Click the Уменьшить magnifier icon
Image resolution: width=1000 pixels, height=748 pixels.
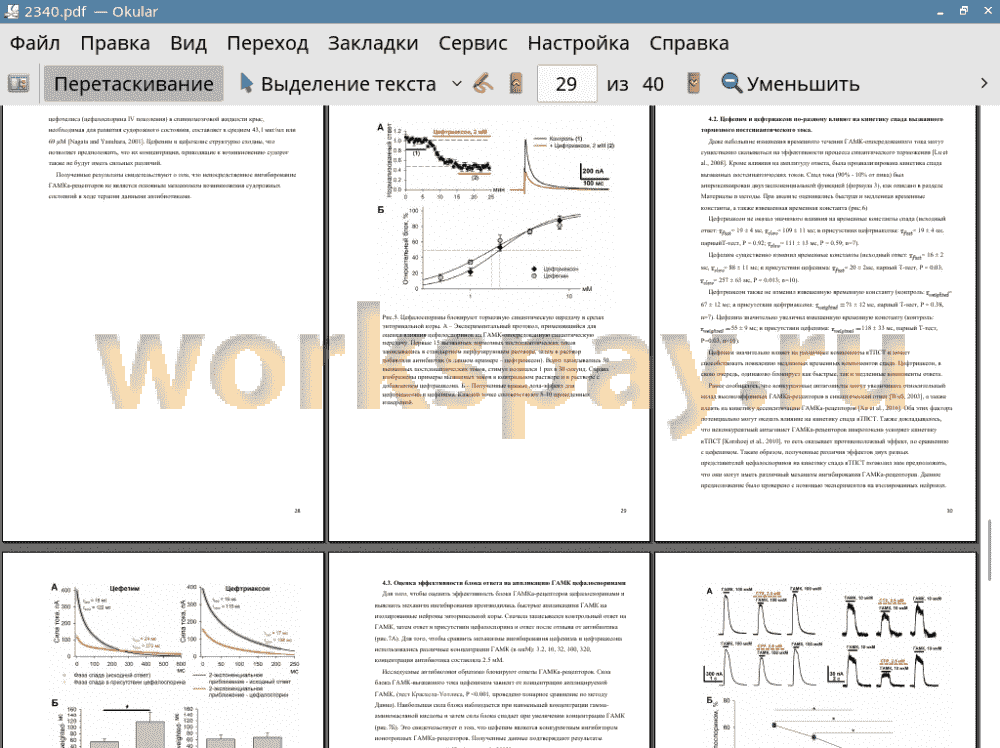pos(732,84)
